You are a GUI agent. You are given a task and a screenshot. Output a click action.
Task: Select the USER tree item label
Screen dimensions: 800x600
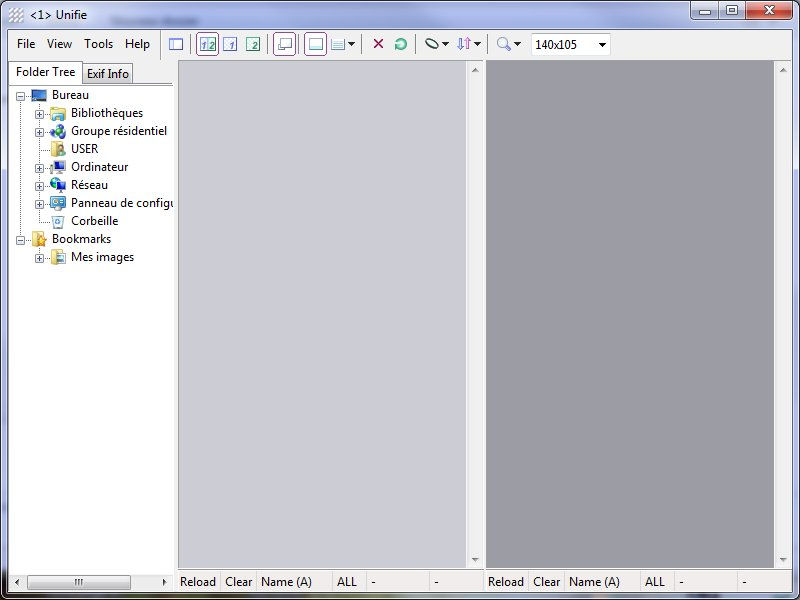point(84,149)
